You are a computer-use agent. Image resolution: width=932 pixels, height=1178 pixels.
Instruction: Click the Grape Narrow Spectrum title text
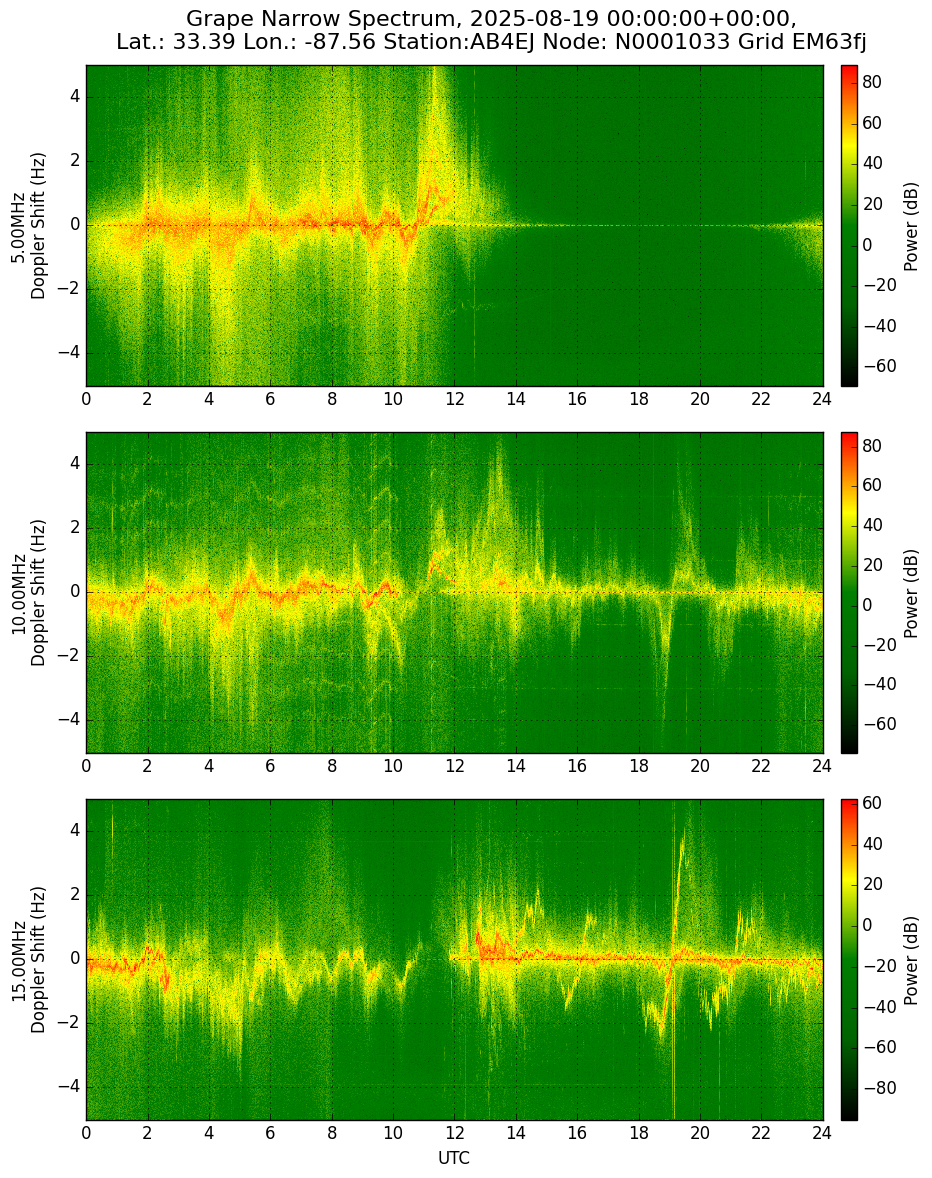[x=491, y=19]
